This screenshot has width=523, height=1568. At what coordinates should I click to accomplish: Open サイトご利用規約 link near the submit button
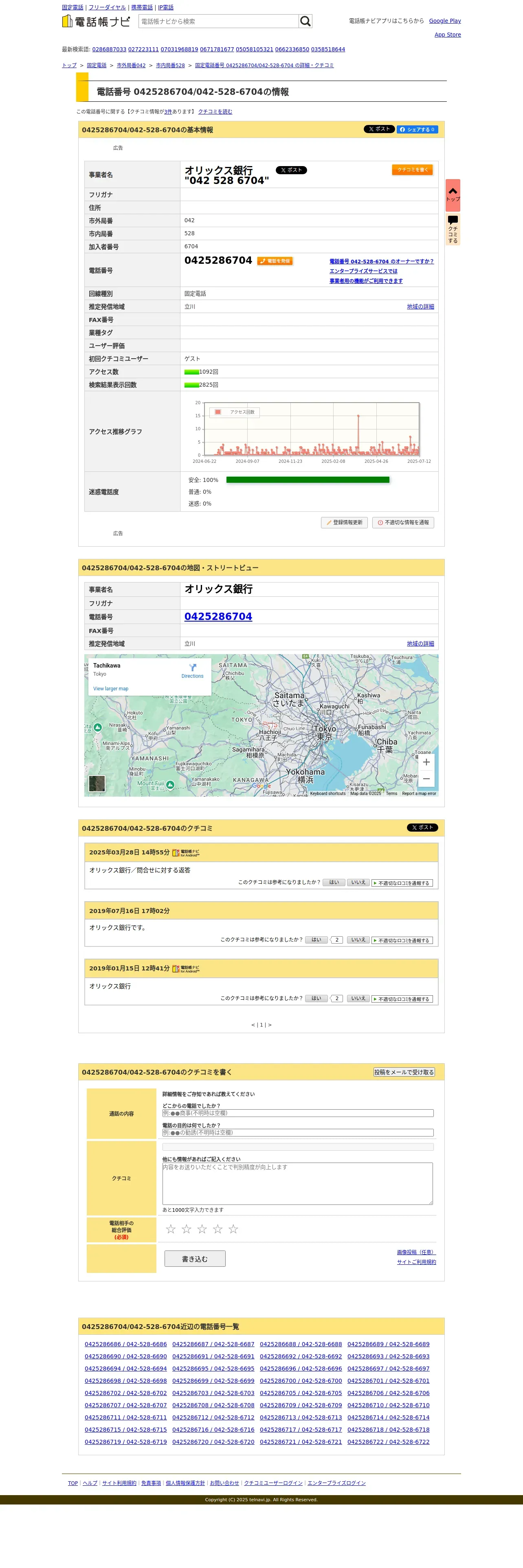[416, 1262]
